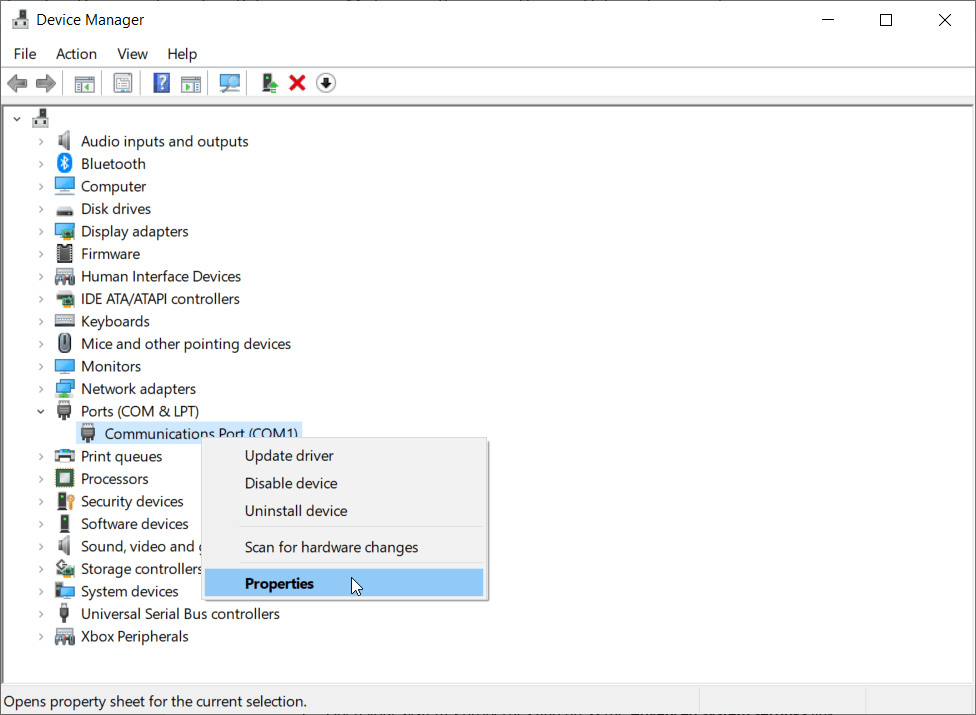Click the Device Manager title bar icon
976x715 pixels.
18,19
